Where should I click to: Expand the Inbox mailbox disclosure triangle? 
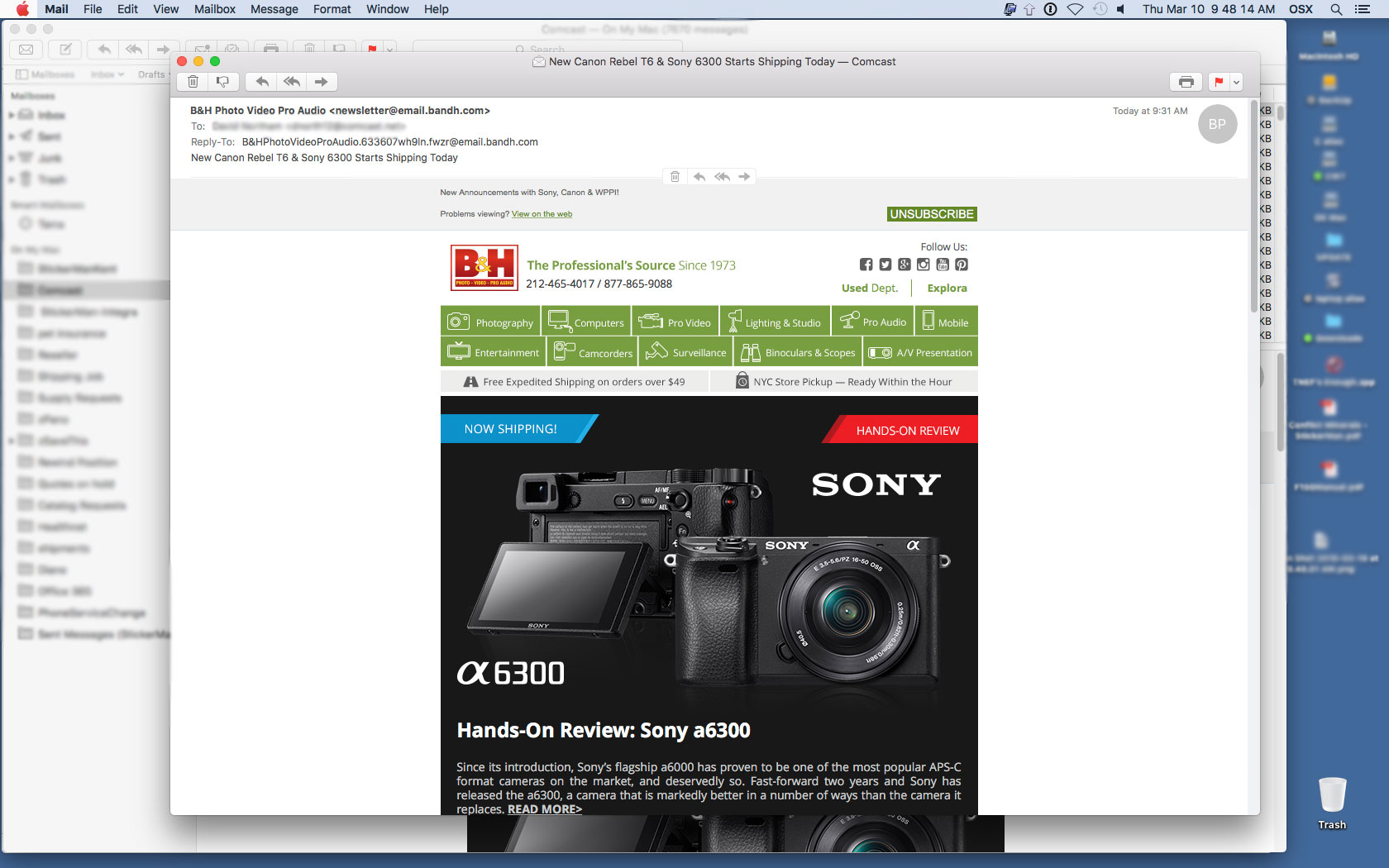coord(12,115)
